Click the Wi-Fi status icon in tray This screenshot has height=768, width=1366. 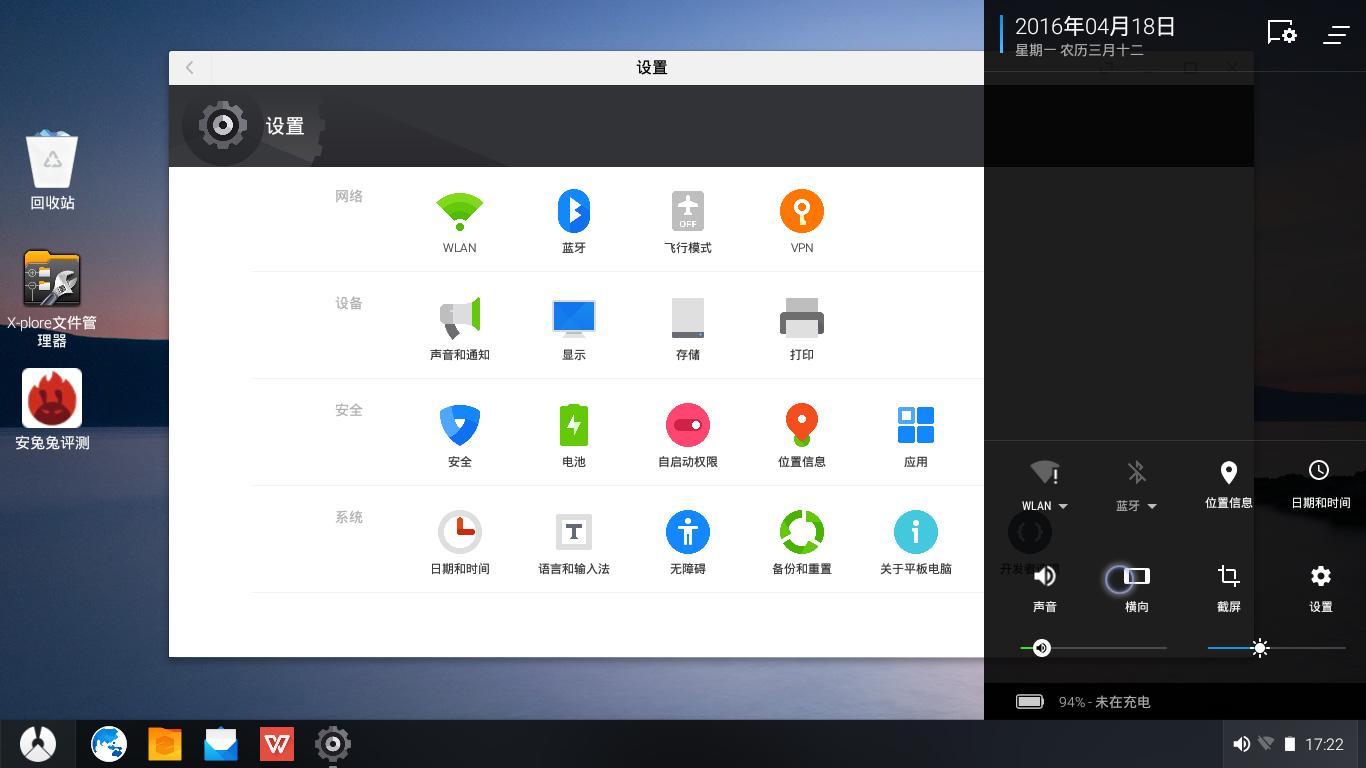pos(1266,744)
